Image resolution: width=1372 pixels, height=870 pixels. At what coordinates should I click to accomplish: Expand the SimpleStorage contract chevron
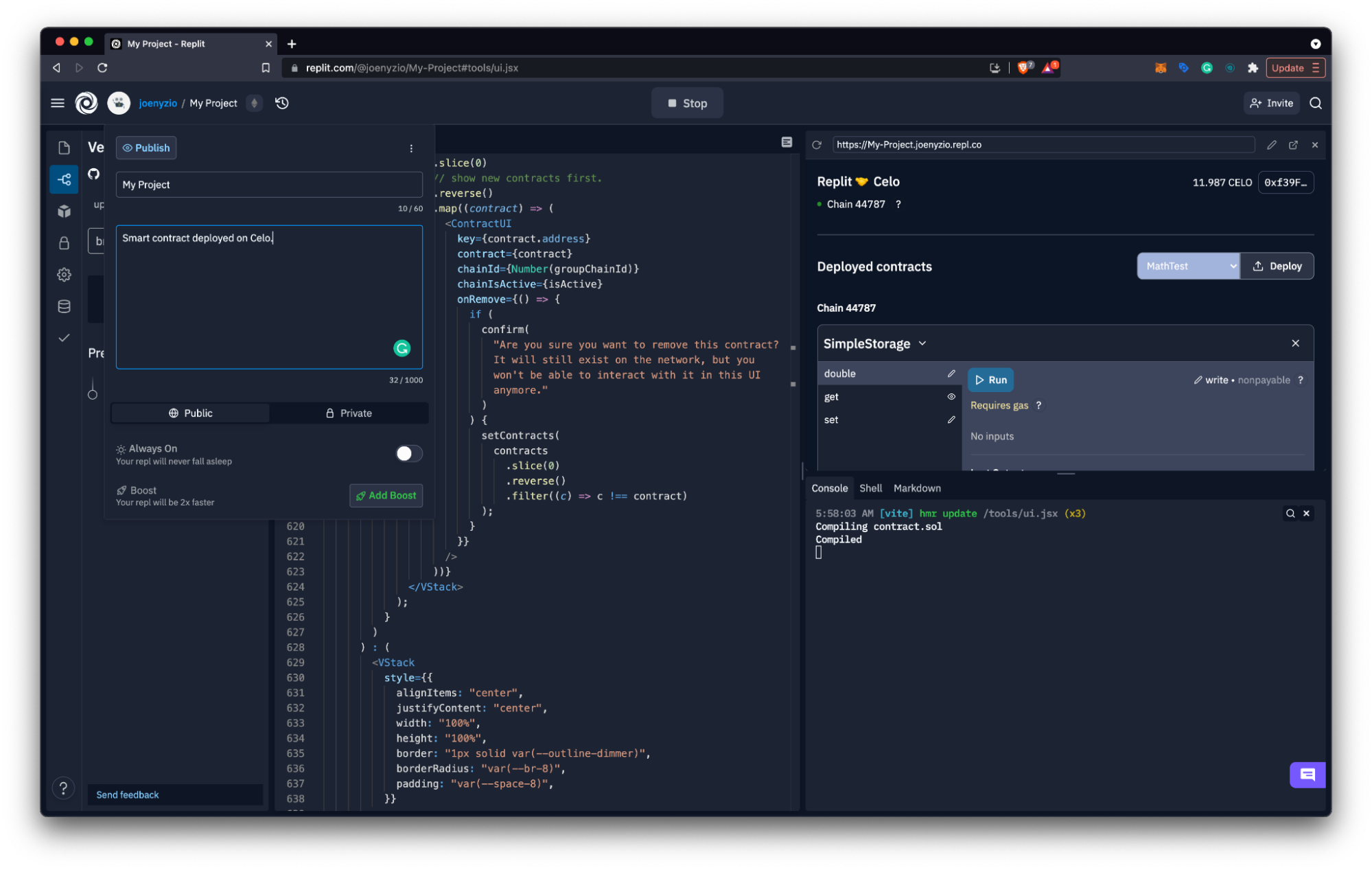pos(922,343)
